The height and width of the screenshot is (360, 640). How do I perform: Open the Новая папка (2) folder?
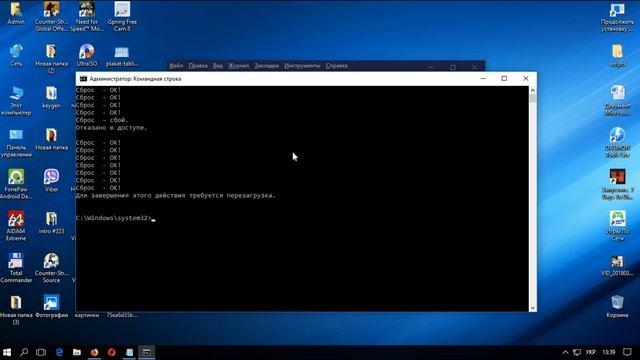(x=51, y=58)
